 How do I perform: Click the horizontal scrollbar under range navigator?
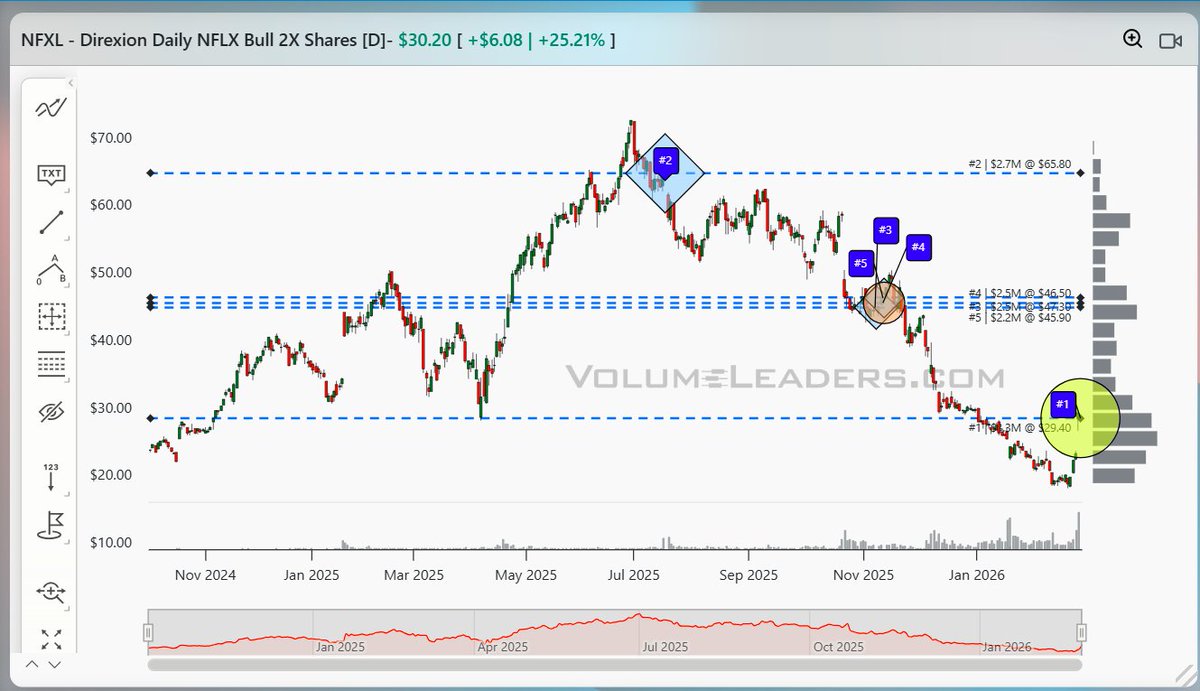pos(614,663)
